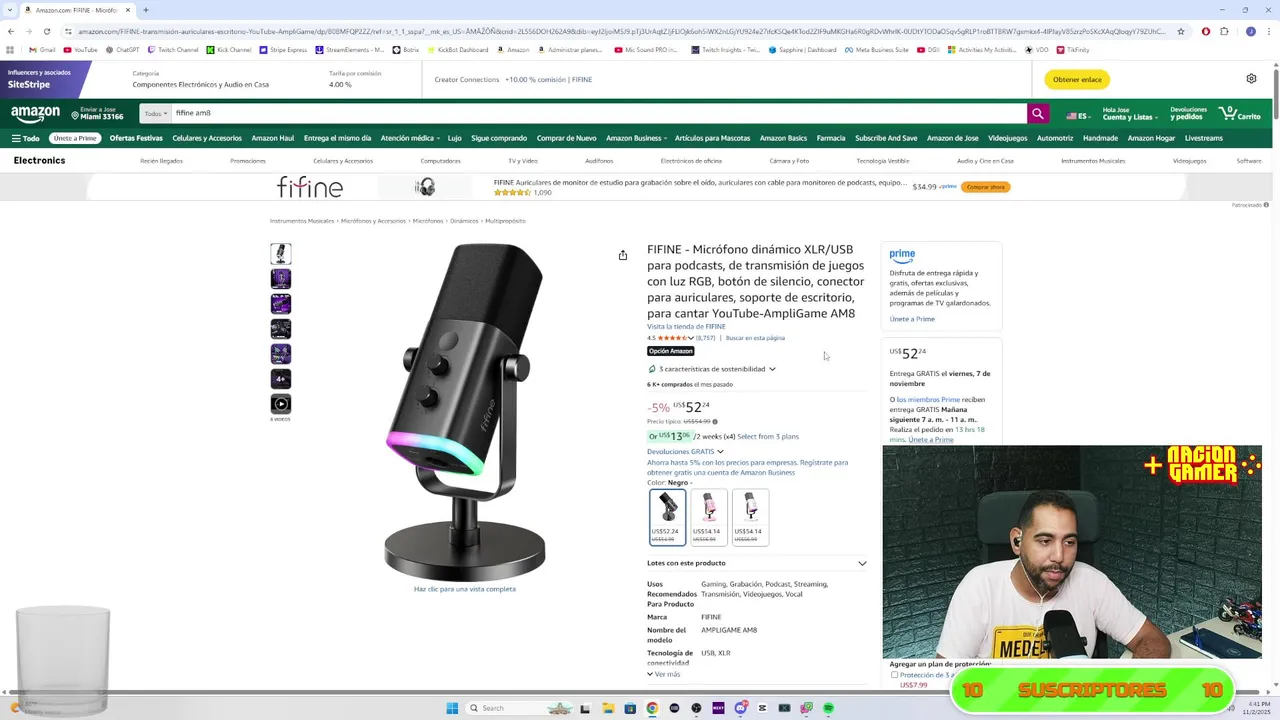The width and height of the screenshot is (1280, 720).
Task: Go to Amazon Haul in nav bar
Action: point(273,138)
